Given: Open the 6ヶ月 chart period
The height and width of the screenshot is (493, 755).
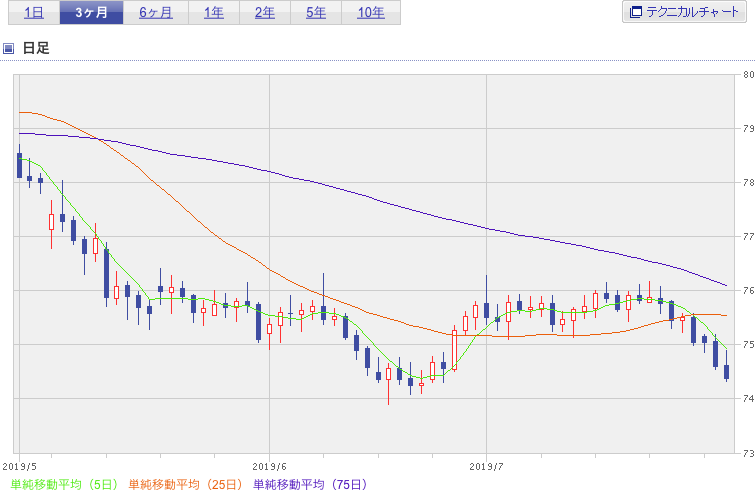Looking at the screenshot, I should (156, 13).
